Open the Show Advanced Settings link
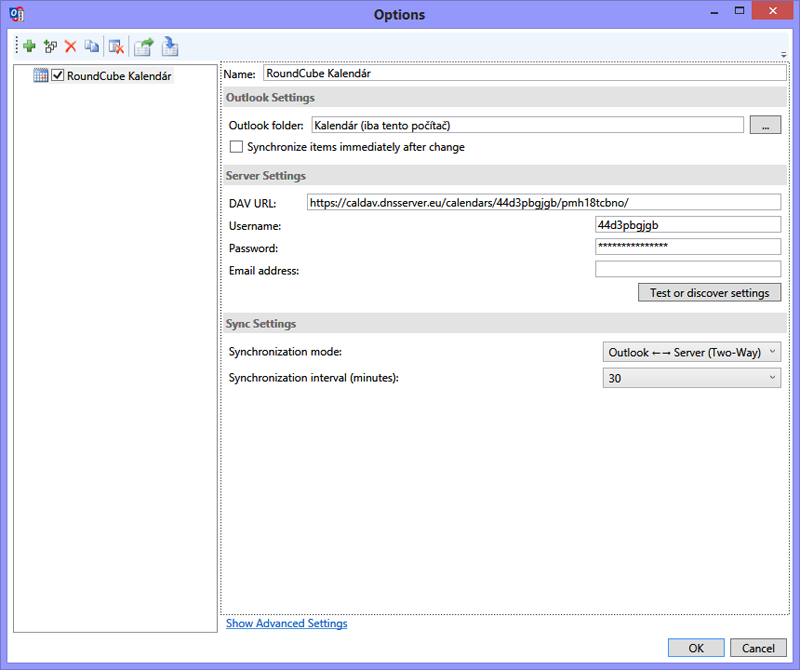This screenshot has height=670, width=800. click(x=287, y=623)
